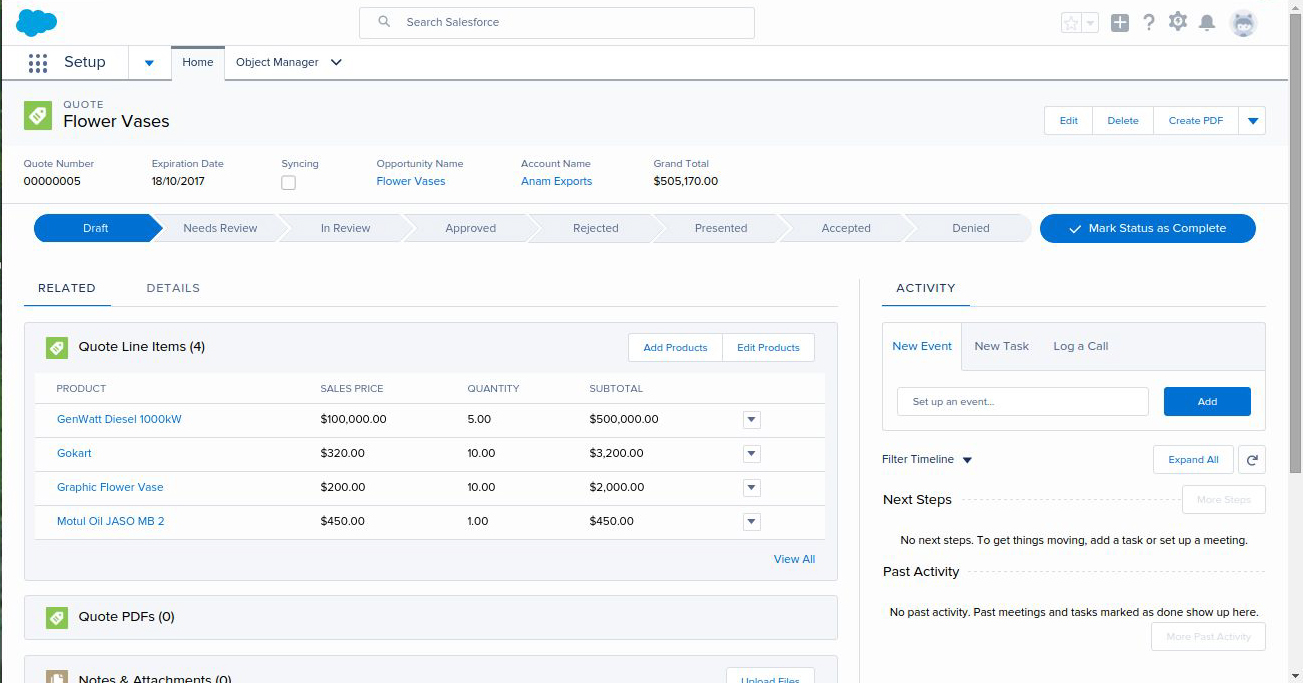Click the Edit quote button
This screenshot has width=1303, height=683.
point(1069,121)
